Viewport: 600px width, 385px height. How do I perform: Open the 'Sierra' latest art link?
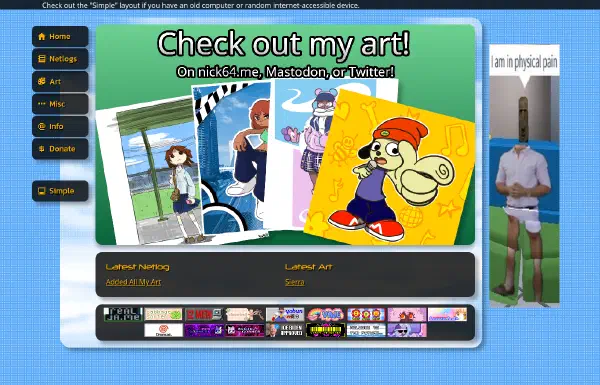tap(295, 282)
